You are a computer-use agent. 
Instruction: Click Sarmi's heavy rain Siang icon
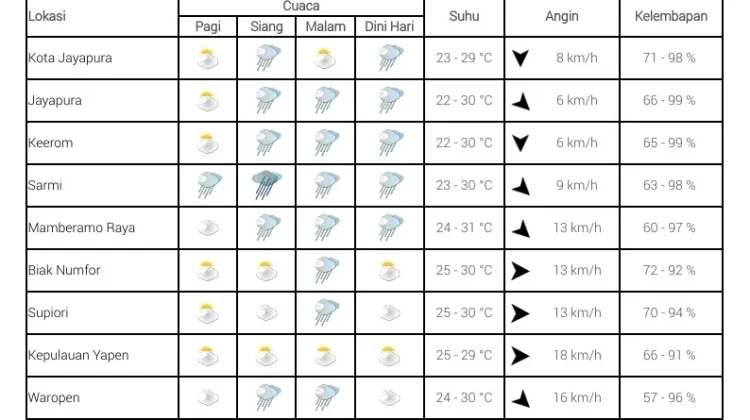[x=267, y=185]
